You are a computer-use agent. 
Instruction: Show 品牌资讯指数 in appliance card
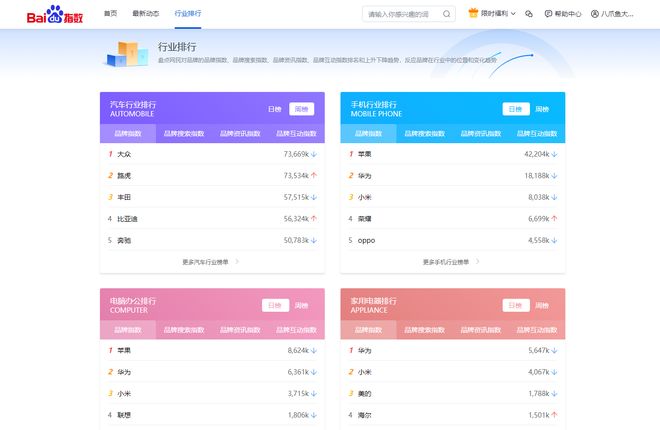481,330
